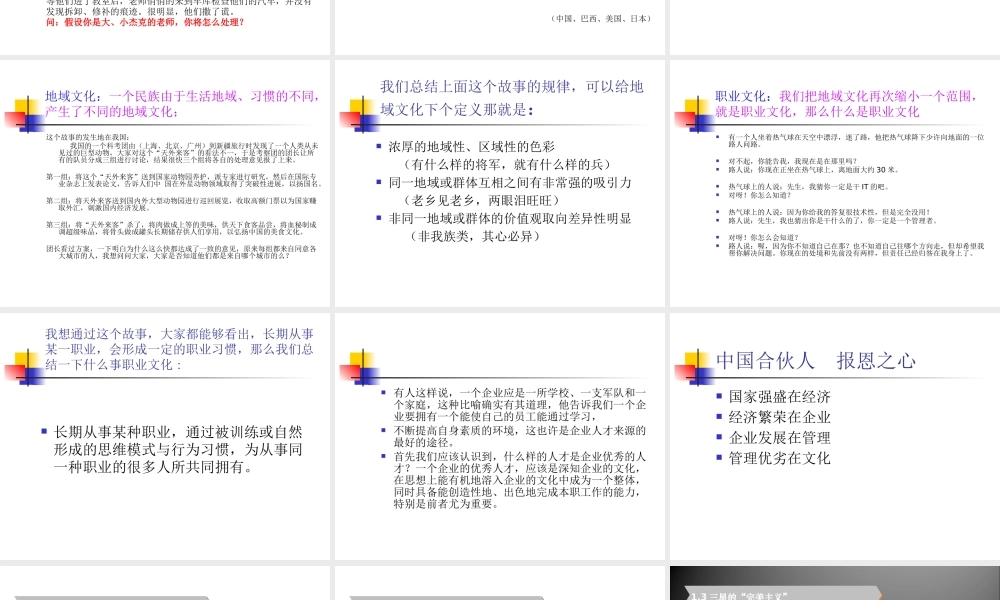Click the text (非我族类，其心必异)
The width and height of the screenshot is (1000, 600).
[x=474, y=237]
